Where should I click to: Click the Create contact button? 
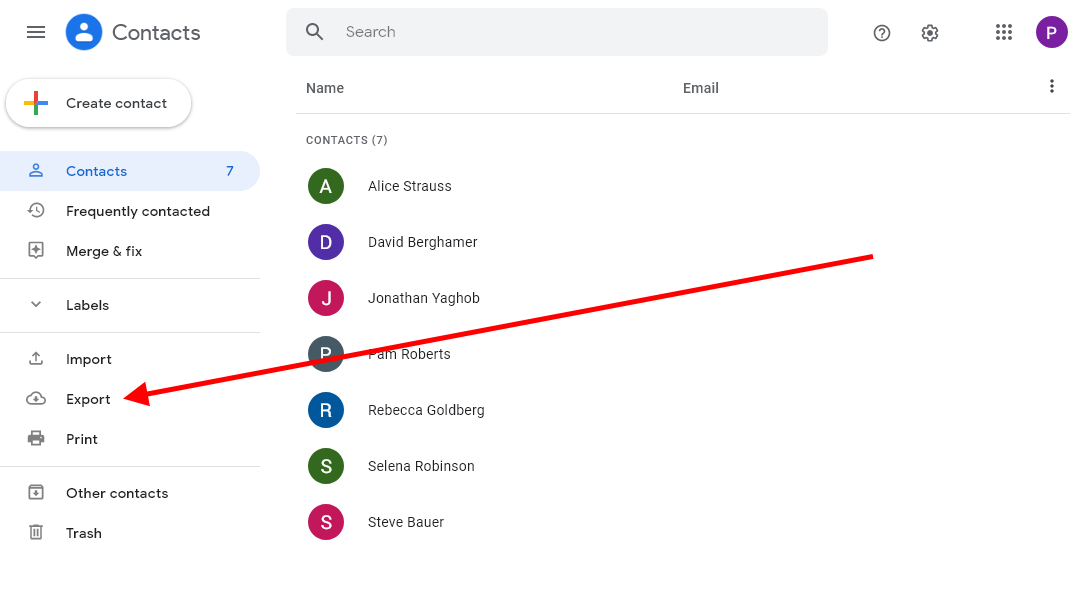tap(99, 103)
